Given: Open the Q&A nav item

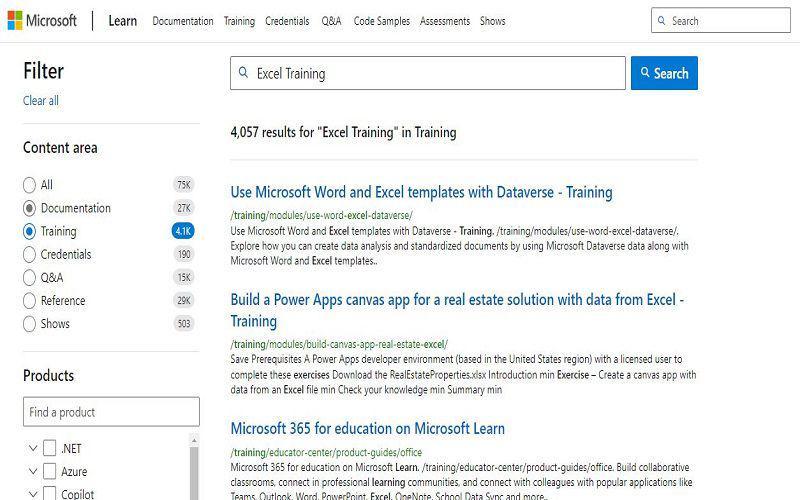Looking at the screenshot, I should 331,21.
